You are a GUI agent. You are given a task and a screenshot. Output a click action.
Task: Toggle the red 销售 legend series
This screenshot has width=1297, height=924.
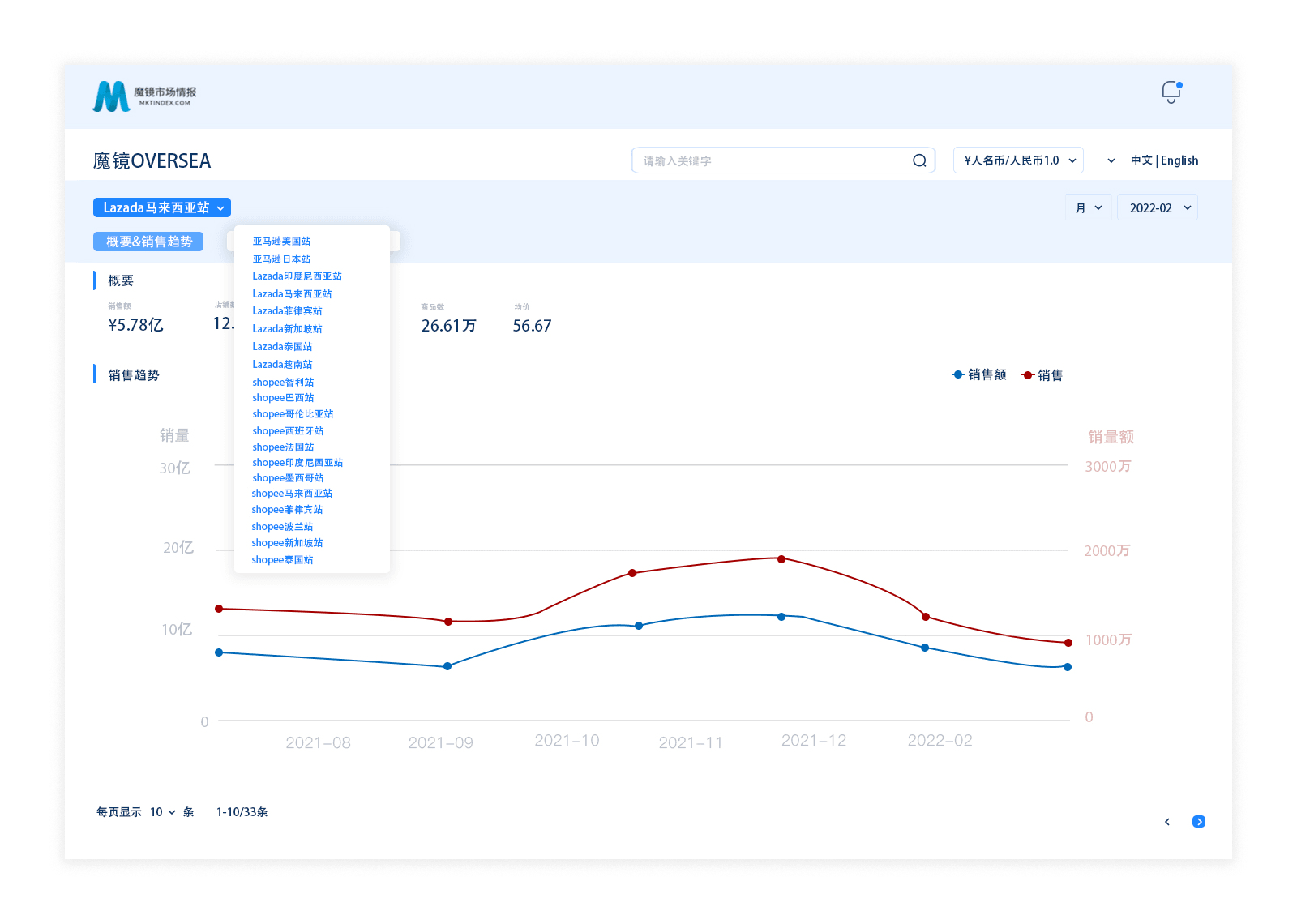pyautogui.click(x=1042, y=374)
